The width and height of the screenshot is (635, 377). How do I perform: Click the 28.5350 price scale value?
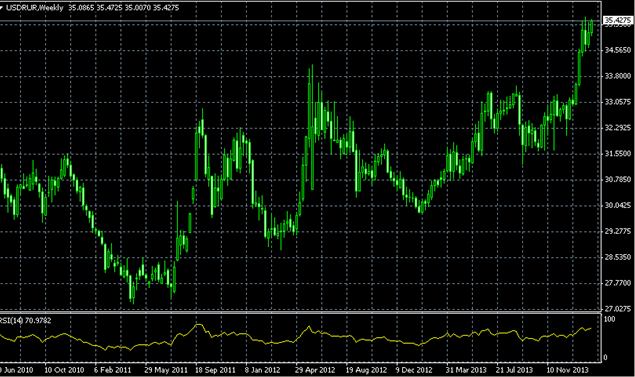coord(618,257)
